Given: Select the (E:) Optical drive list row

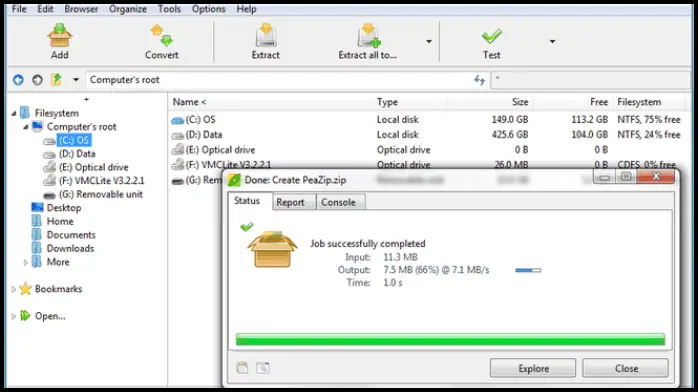Looking at the screenshot, I should tap(427, 150).
